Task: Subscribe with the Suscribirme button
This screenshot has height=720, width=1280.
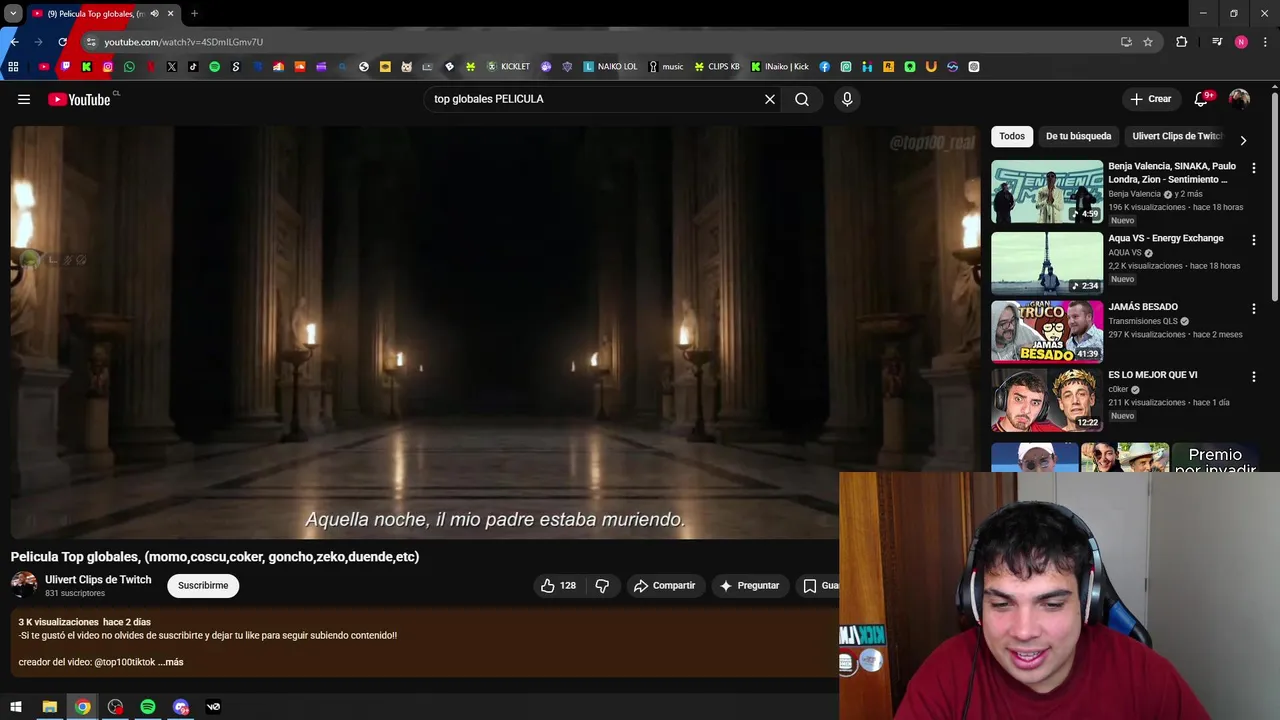Action: [x=203, y=586]
